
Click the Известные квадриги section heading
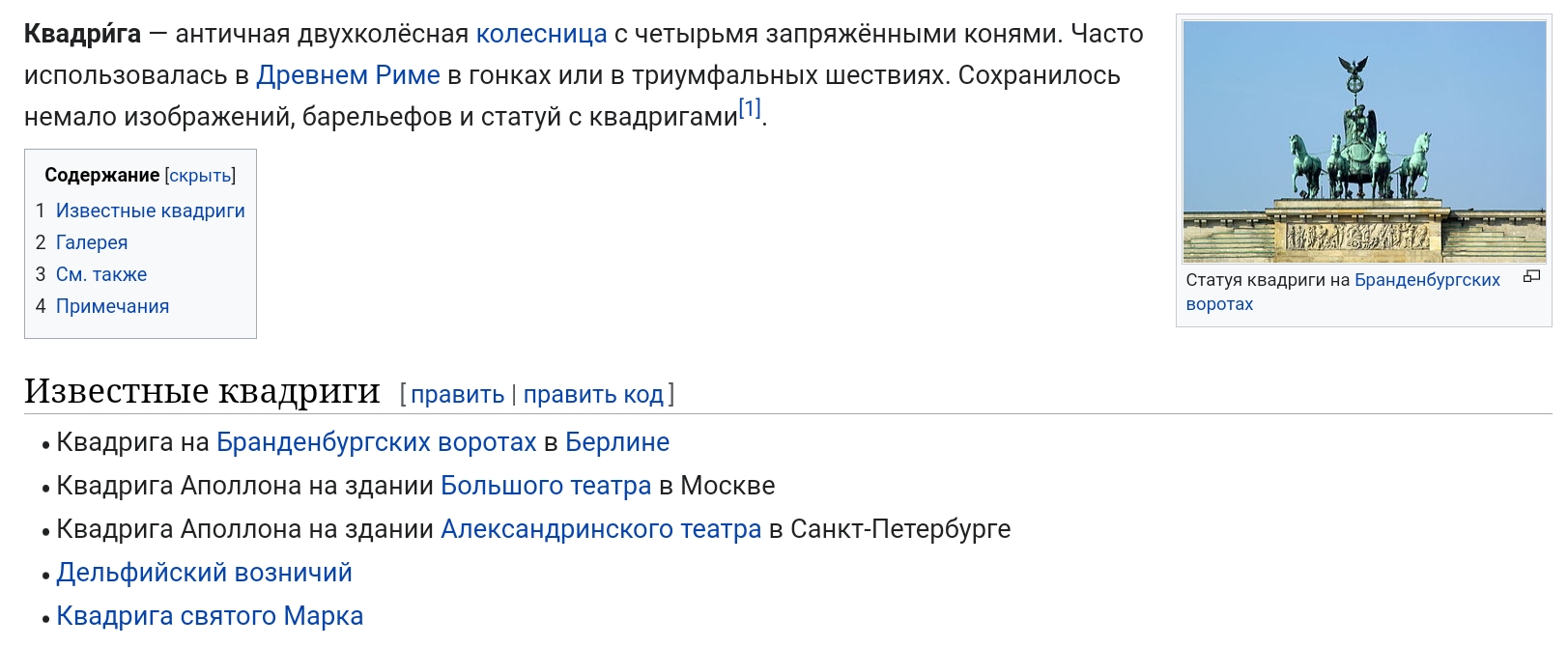[202, 391]
